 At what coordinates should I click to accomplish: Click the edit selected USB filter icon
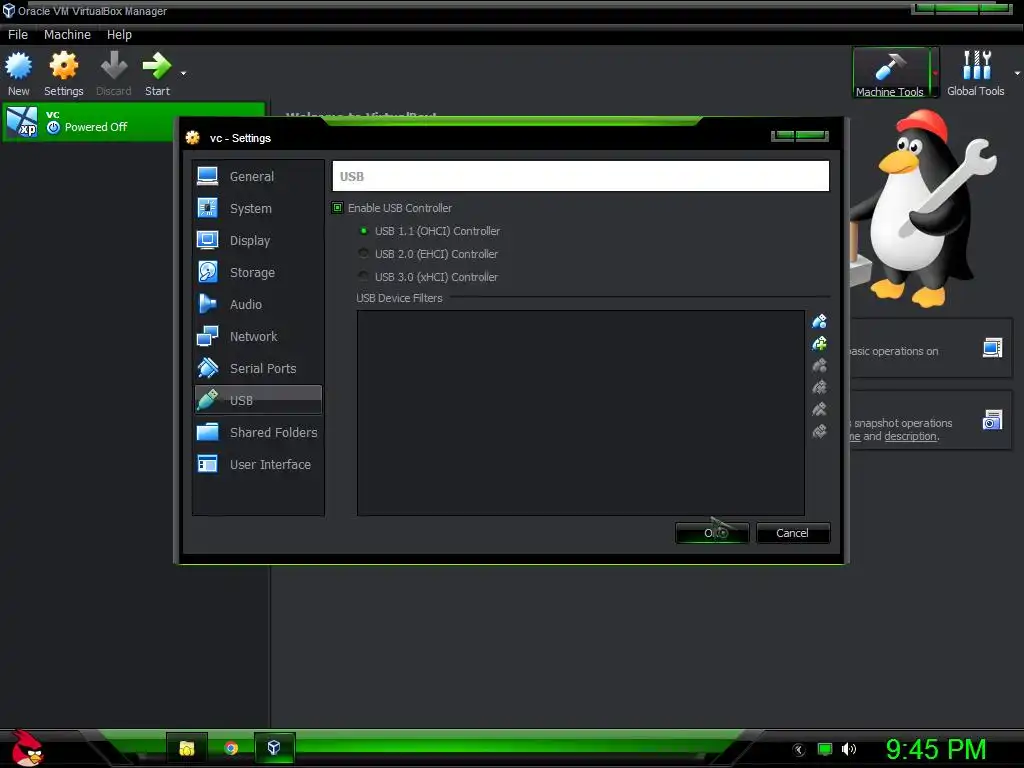820,365
